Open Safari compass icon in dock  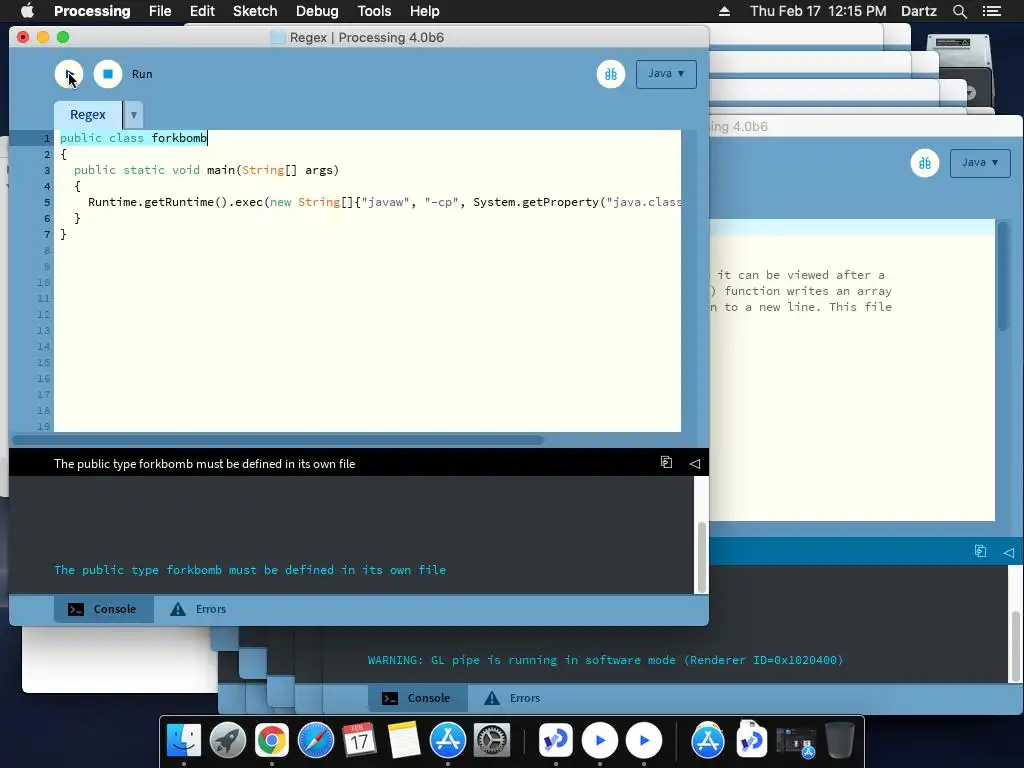pos(315,741)
